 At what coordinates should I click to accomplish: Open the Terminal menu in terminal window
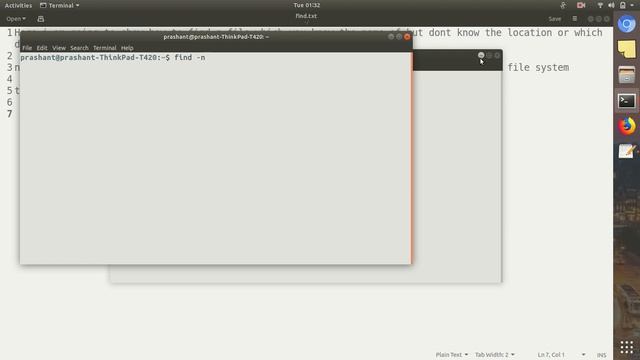(104, 48)
